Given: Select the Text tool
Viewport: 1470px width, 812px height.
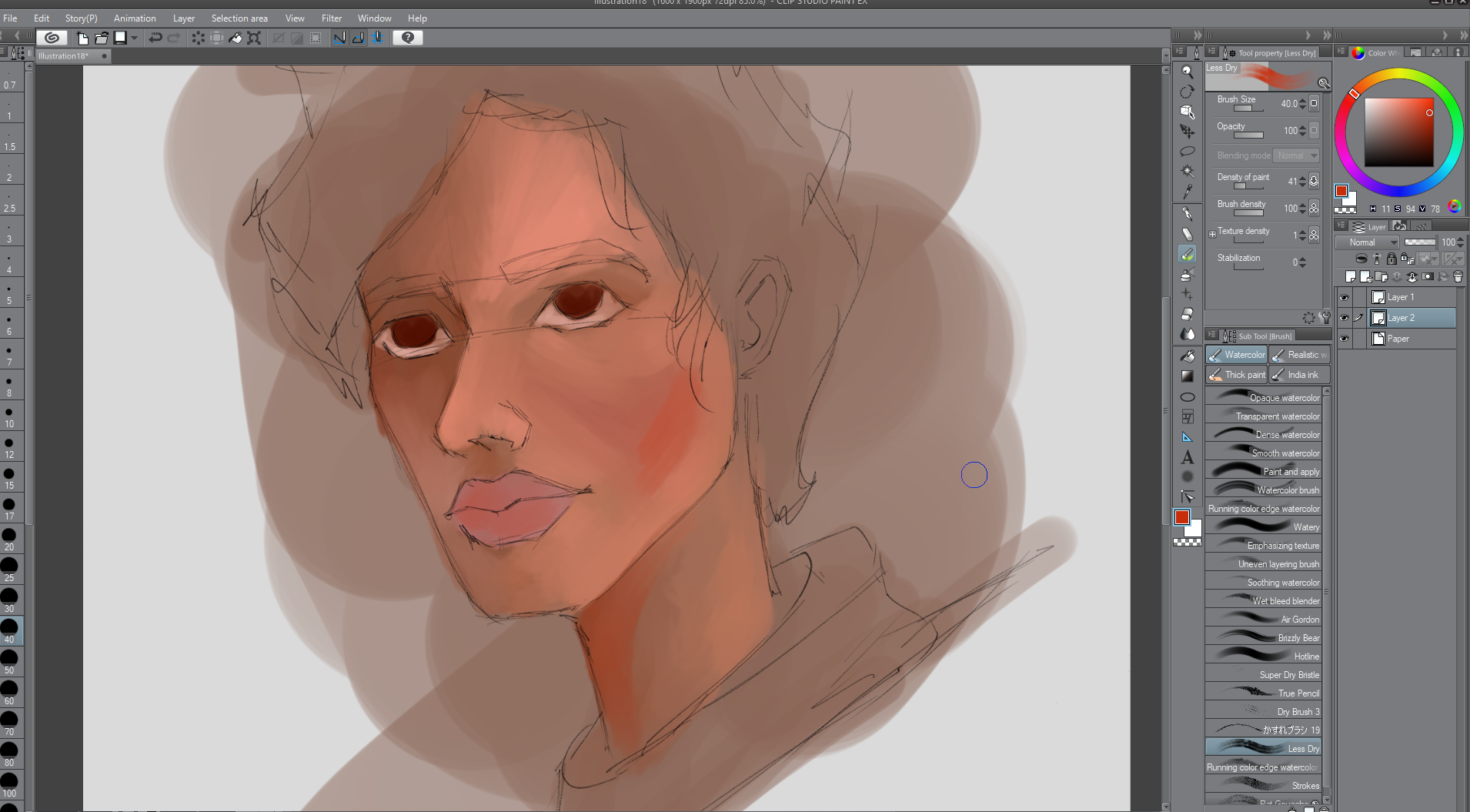Looking at the screenshot, I should pyautogui.click(x=1188, y=457).
